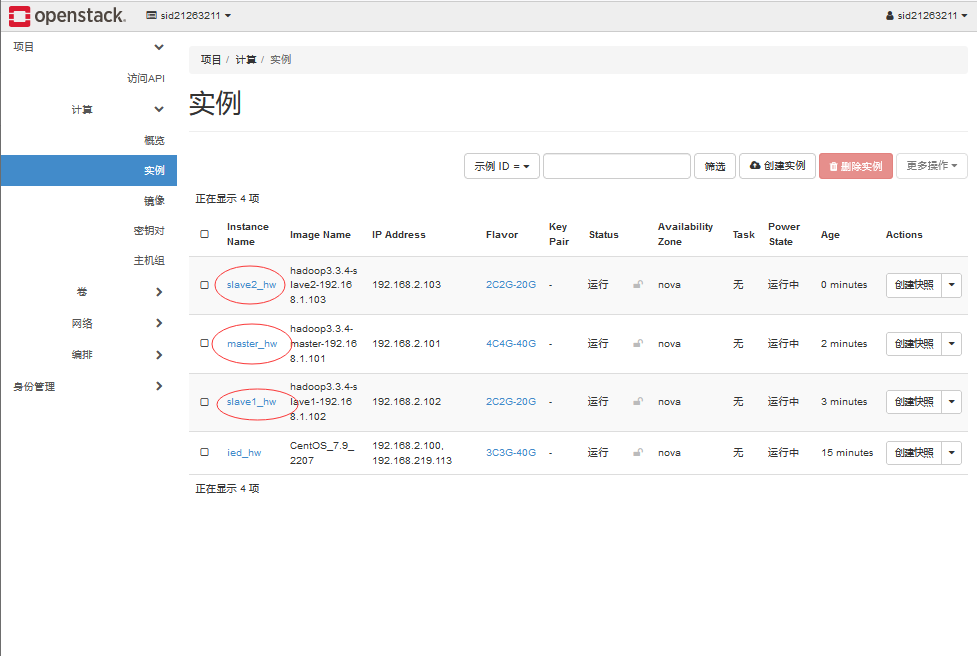Click 创建快照 for slave1_hw
The width and height of the screenshot is (977, 656).
(x=914, y=402)
